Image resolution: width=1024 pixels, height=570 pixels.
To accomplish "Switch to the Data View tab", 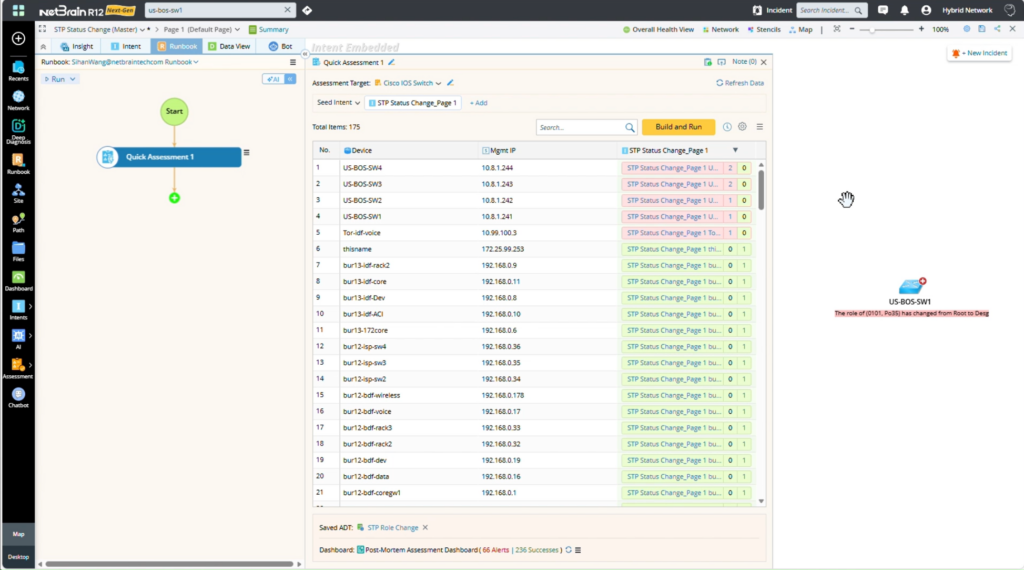I will pyautogui.click(x=229, y=46).
